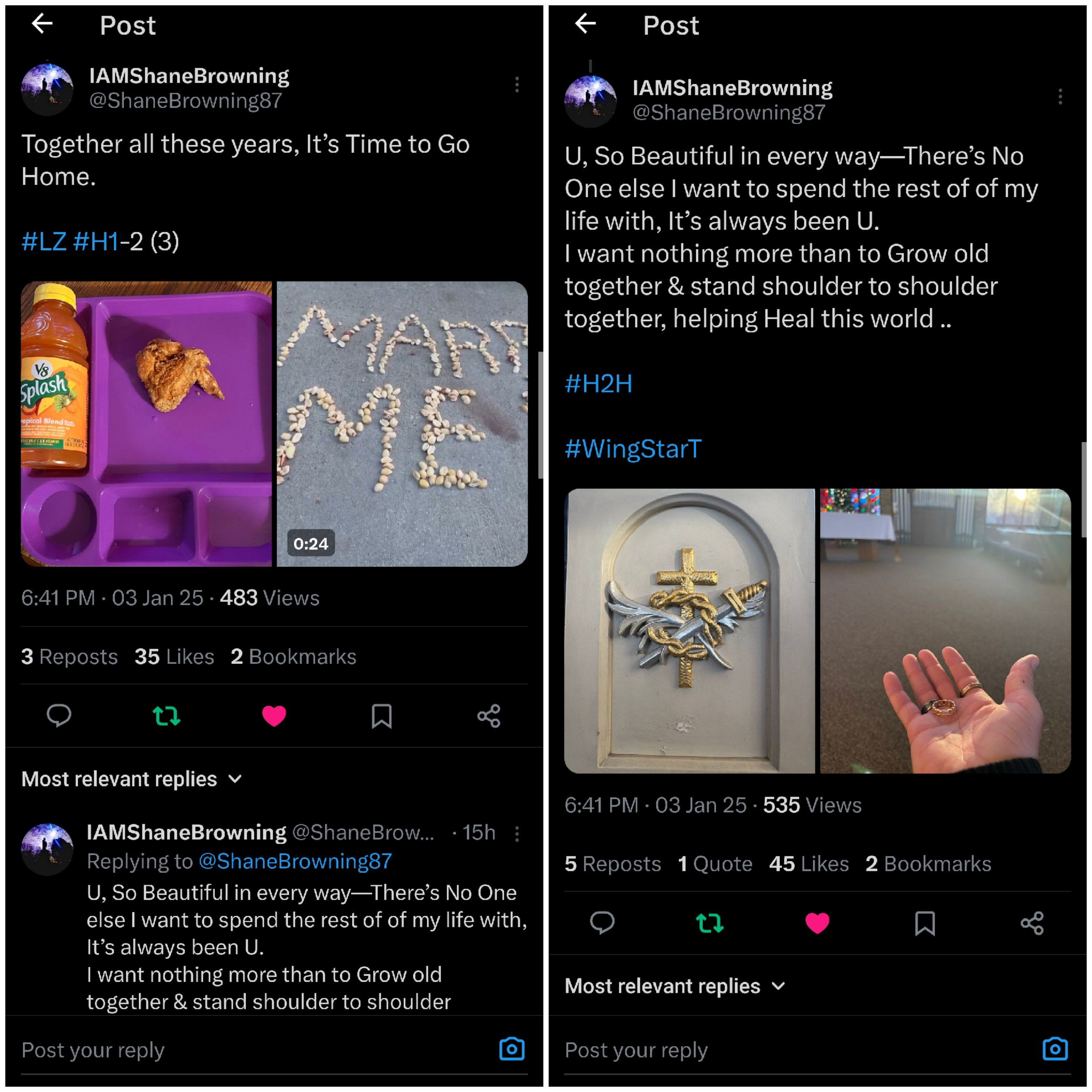Screen dimensions: 1092x1092
Task: Unlike the left post's heart
Action: tap(274, 715)
